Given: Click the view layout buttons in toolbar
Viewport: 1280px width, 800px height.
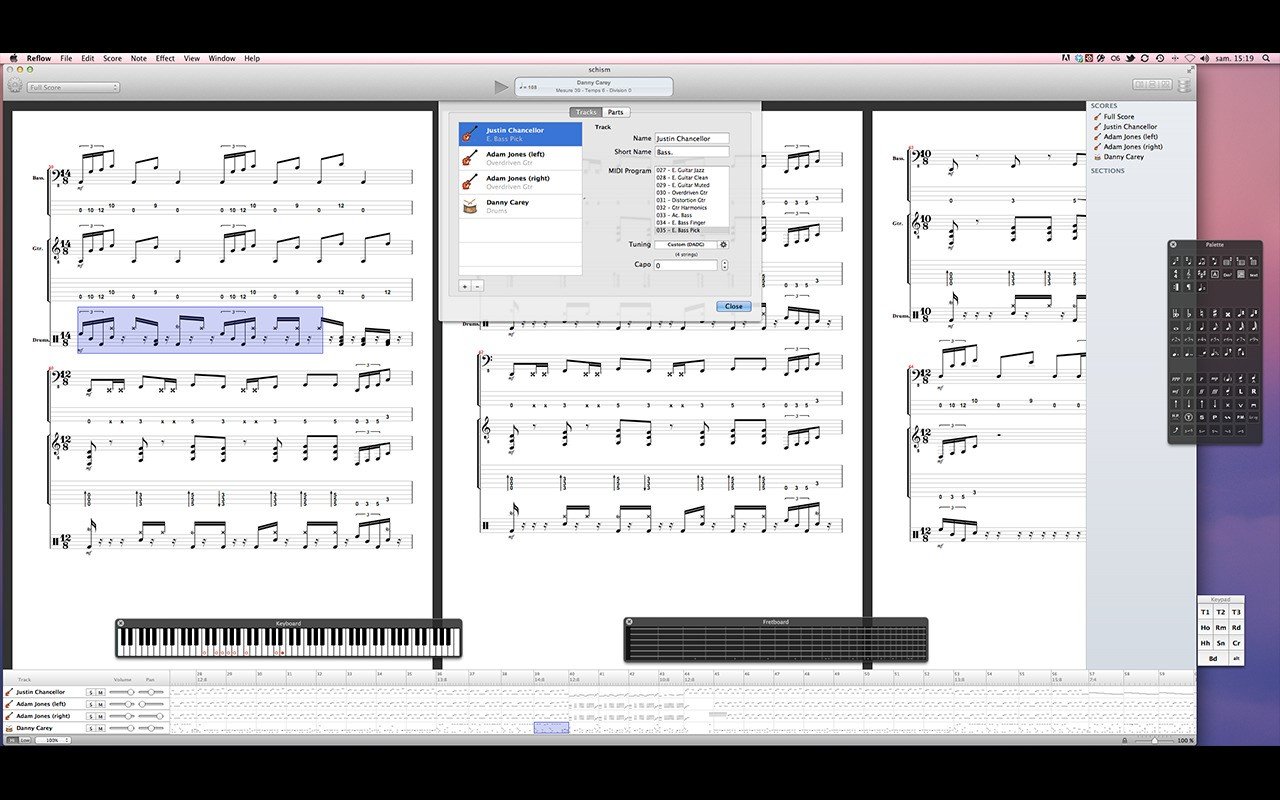Looking at the screenshot, I should (1153, 84).
